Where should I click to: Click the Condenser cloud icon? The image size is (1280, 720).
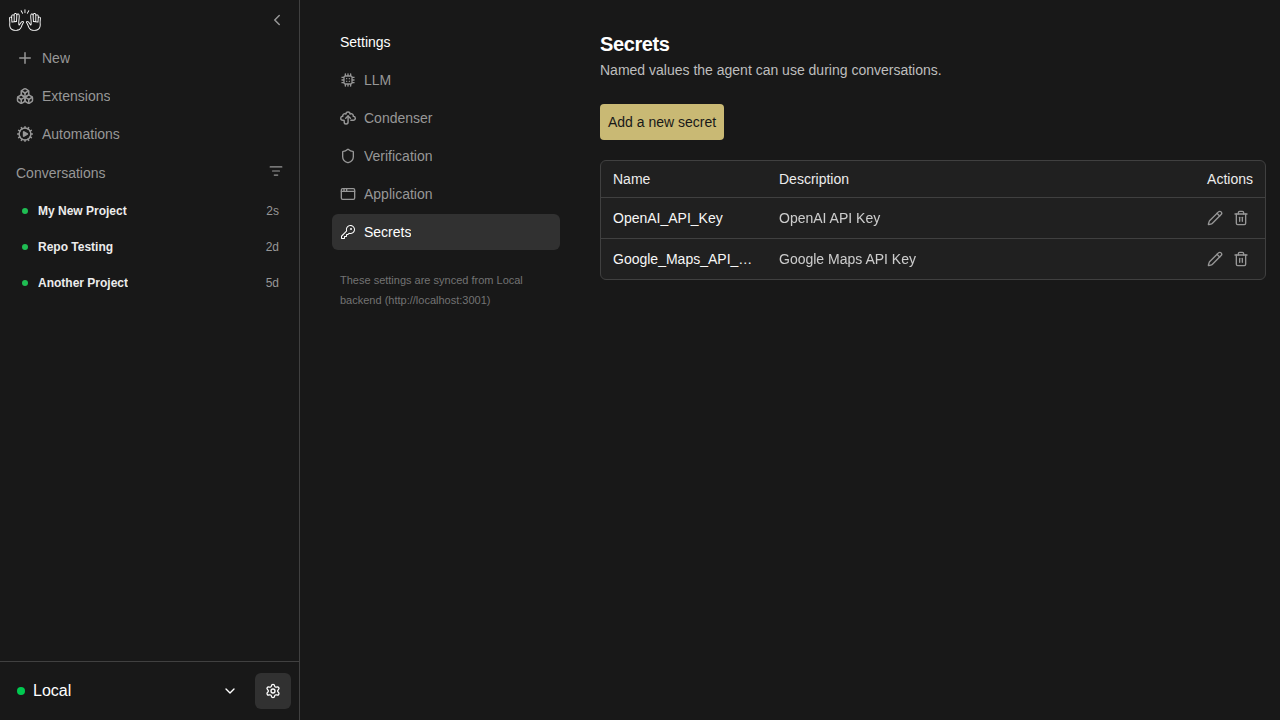point(348,118)
